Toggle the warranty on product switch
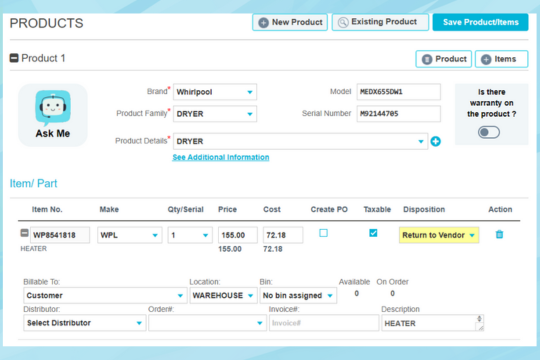This screenshot has width=540, height=360. [489, 132]
